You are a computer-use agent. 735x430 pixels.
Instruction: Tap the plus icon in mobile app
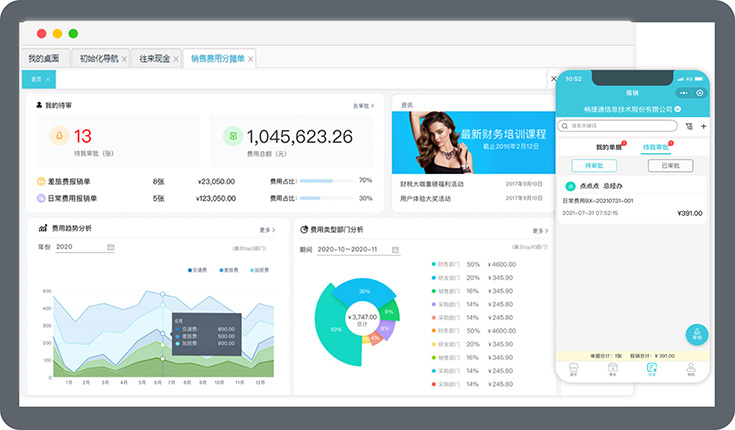click(703, 126)
